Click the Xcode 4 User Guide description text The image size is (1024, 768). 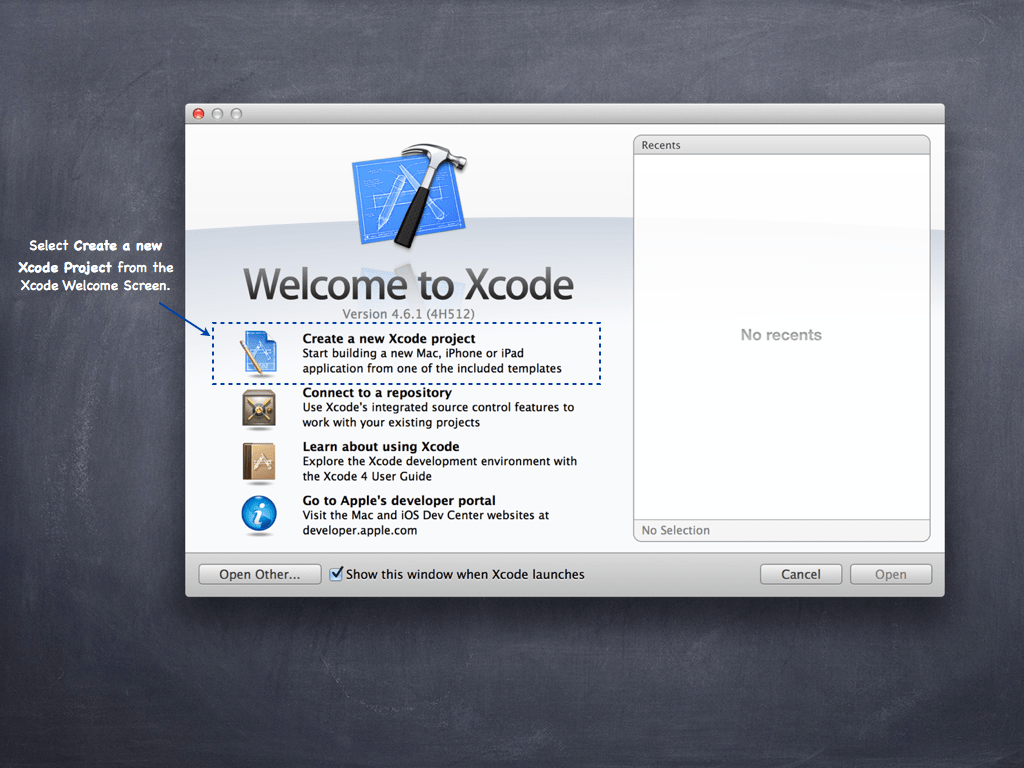(440, 468)
